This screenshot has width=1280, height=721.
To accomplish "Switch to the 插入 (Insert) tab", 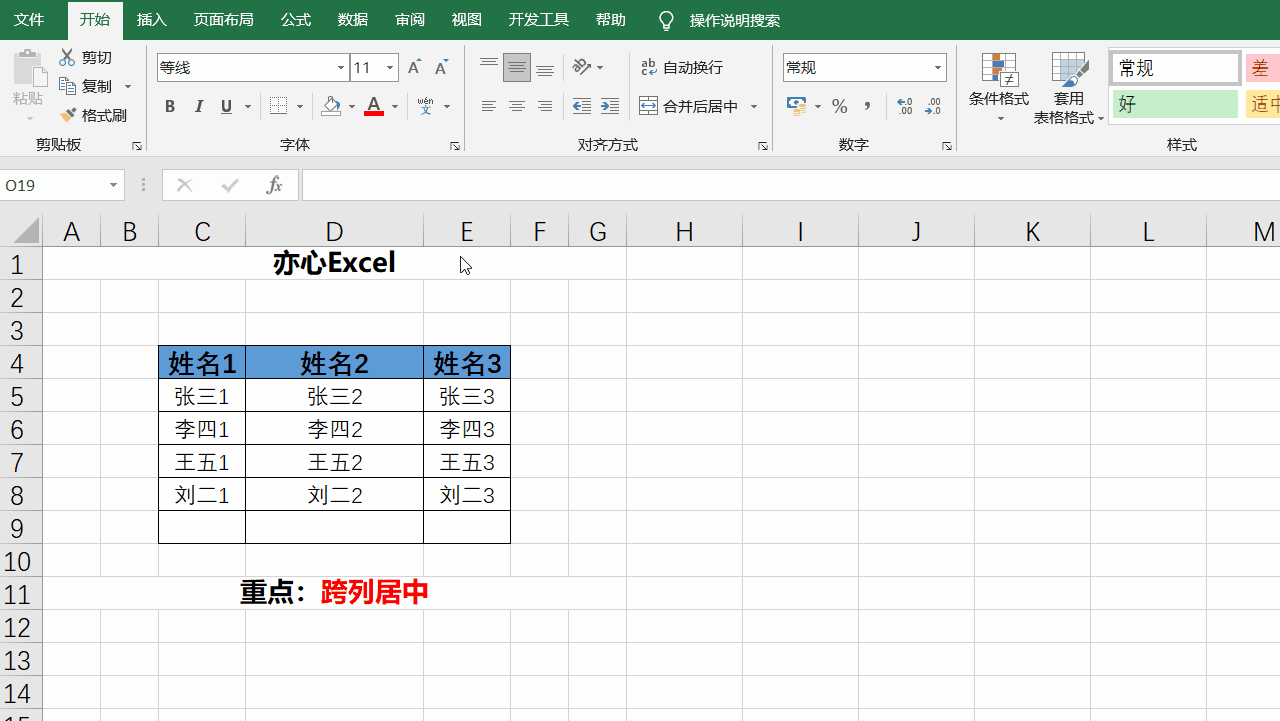I will pyautogui.click(x=152, y=20).
